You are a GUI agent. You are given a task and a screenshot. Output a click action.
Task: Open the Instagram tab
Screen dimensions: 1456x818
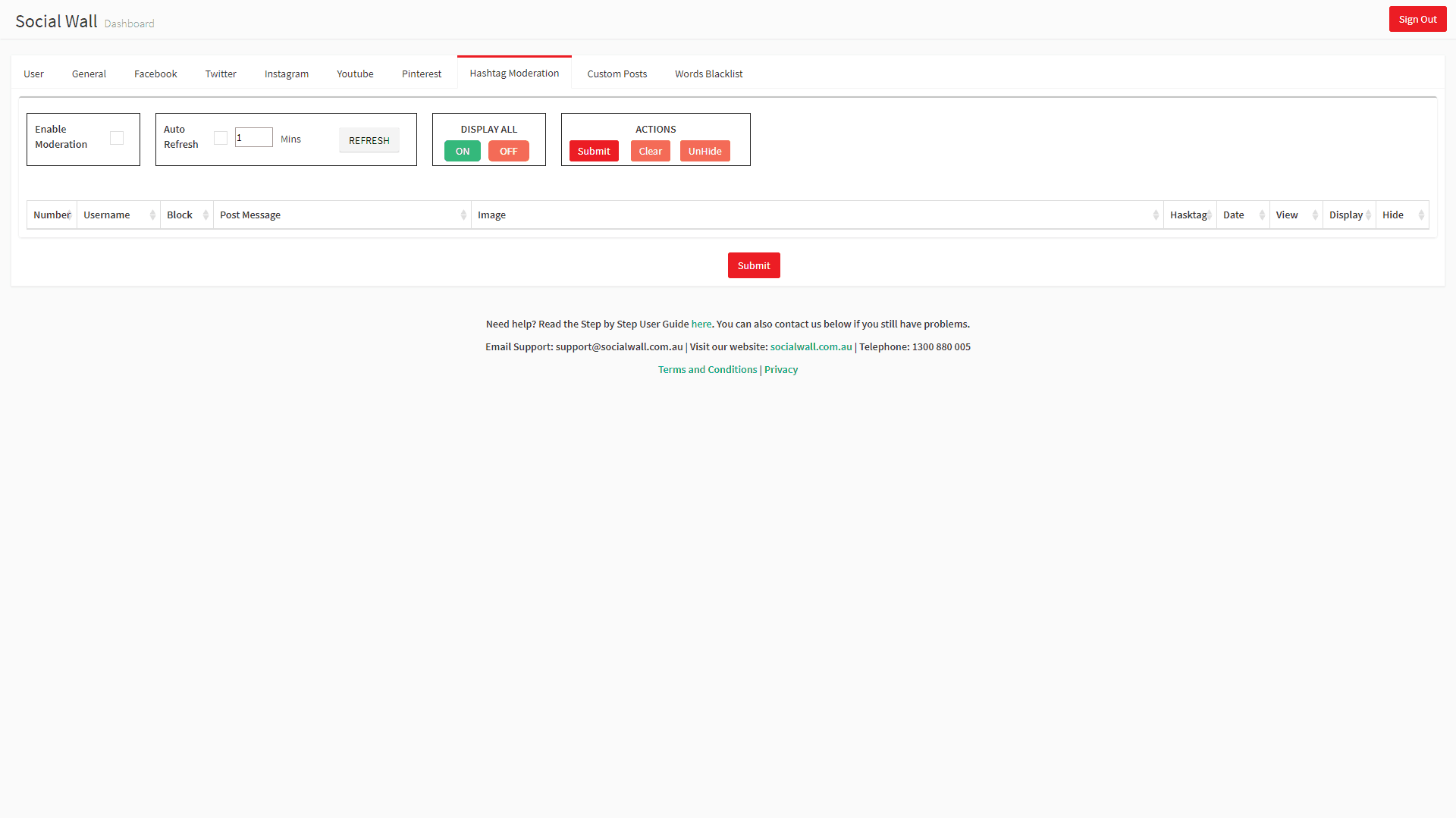(x=287, y=74)
